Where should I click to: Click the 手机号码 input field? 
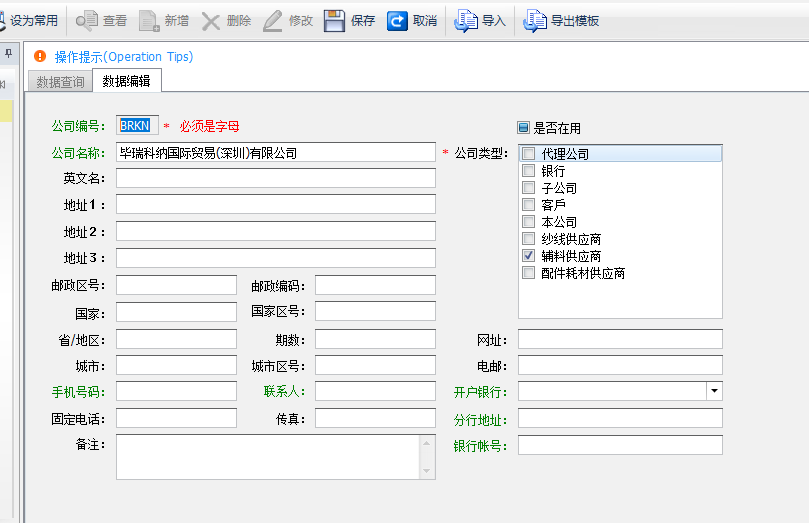coord(176,391)
